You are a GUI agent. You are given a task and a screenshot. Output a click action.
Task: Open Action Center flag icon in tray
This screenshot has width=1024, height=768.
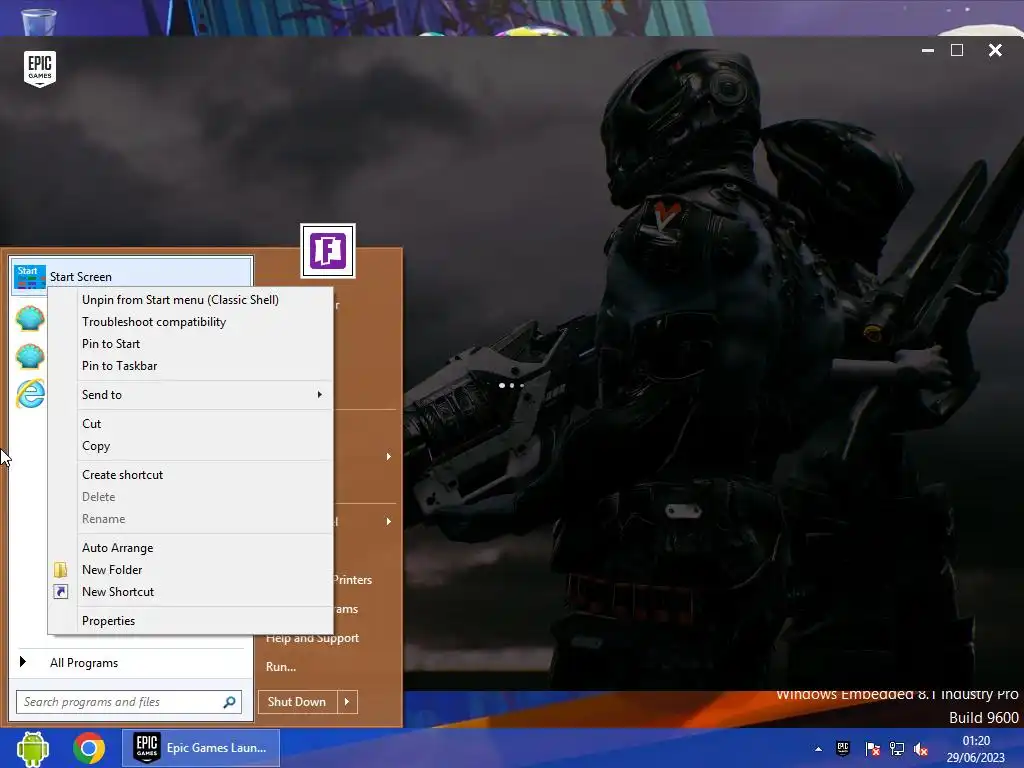point(872,749)
